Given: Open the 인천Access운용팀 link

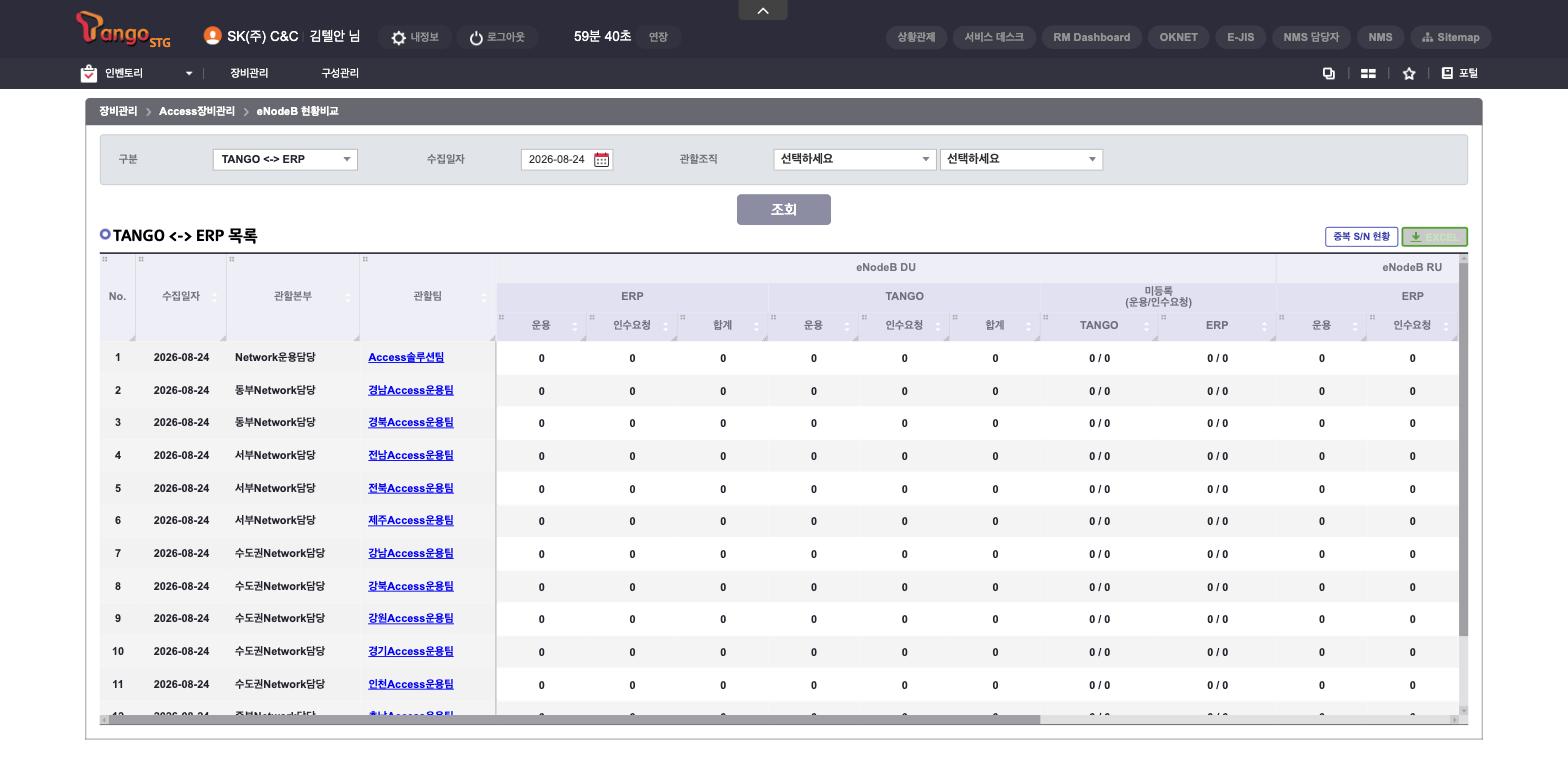Looking at the screenshot, I should pyautogui.click(x=411, y=684).
